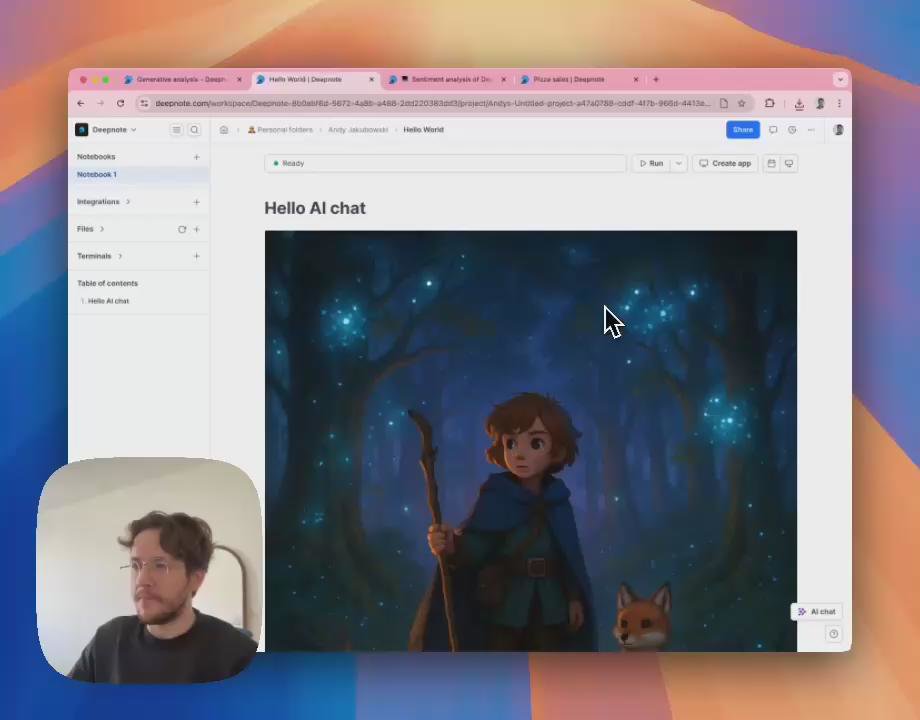Go to the home breadcrumb icon

(224, 130)
